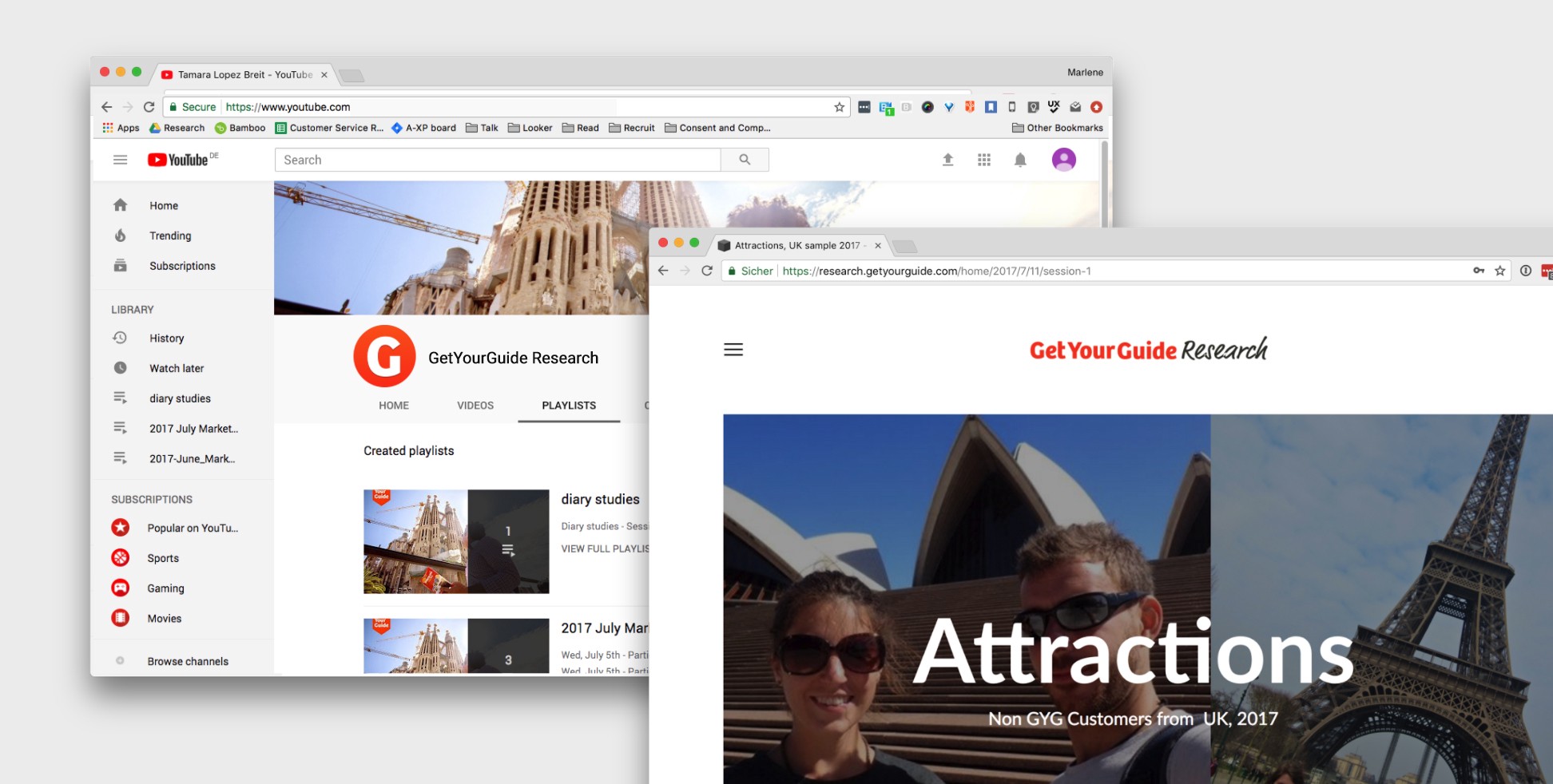Click the YouTube upload arrow icon
The height and width of the screenshot is (784, 1553).
tap(947, 160)
